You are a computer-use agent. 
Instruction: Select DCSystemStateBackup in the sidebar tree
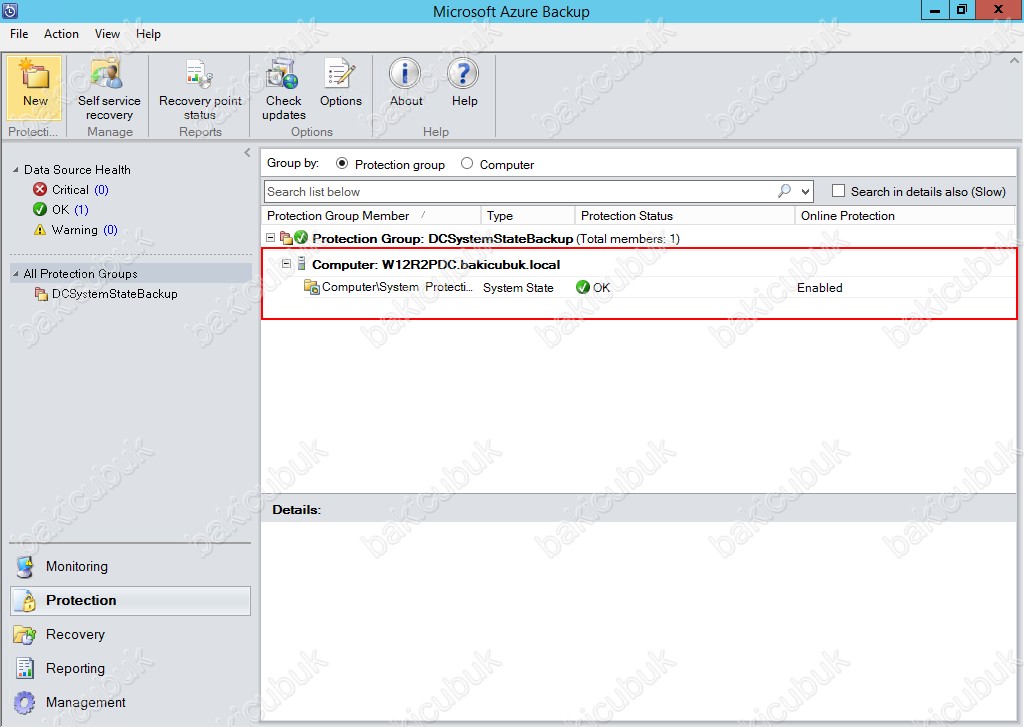(x=114, y=294)
